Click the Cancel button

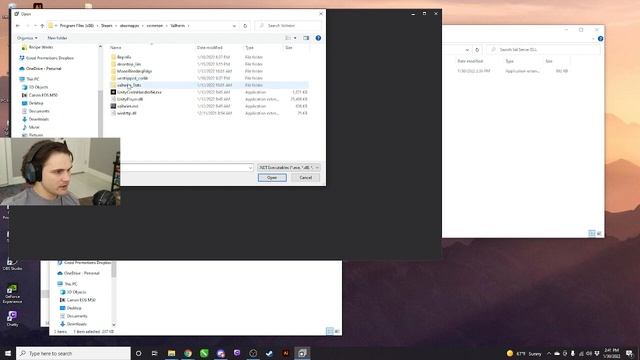[x=305, y=178]
